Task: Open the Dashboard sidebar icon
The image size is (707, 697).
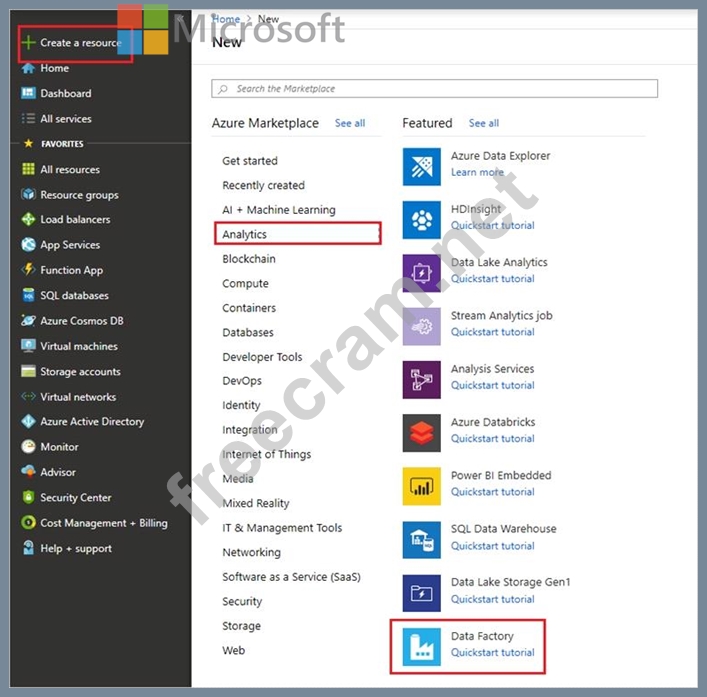Action: 28,93
